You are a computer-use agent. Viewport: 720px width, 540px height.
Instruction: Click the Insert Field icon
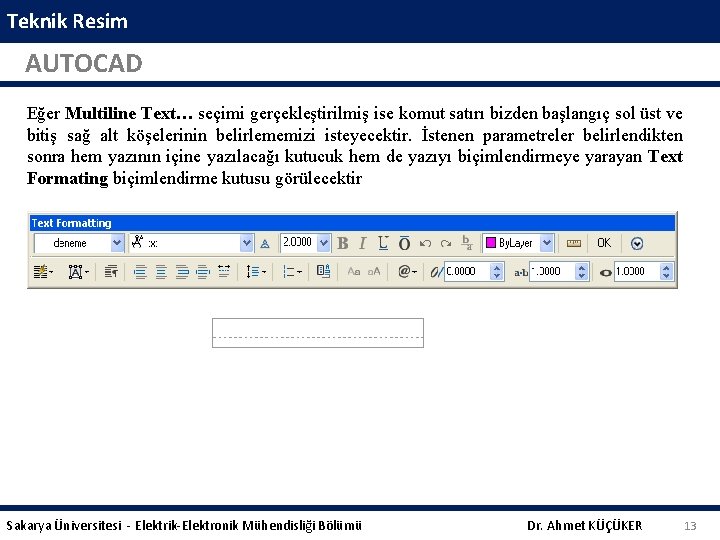(323, 271)
